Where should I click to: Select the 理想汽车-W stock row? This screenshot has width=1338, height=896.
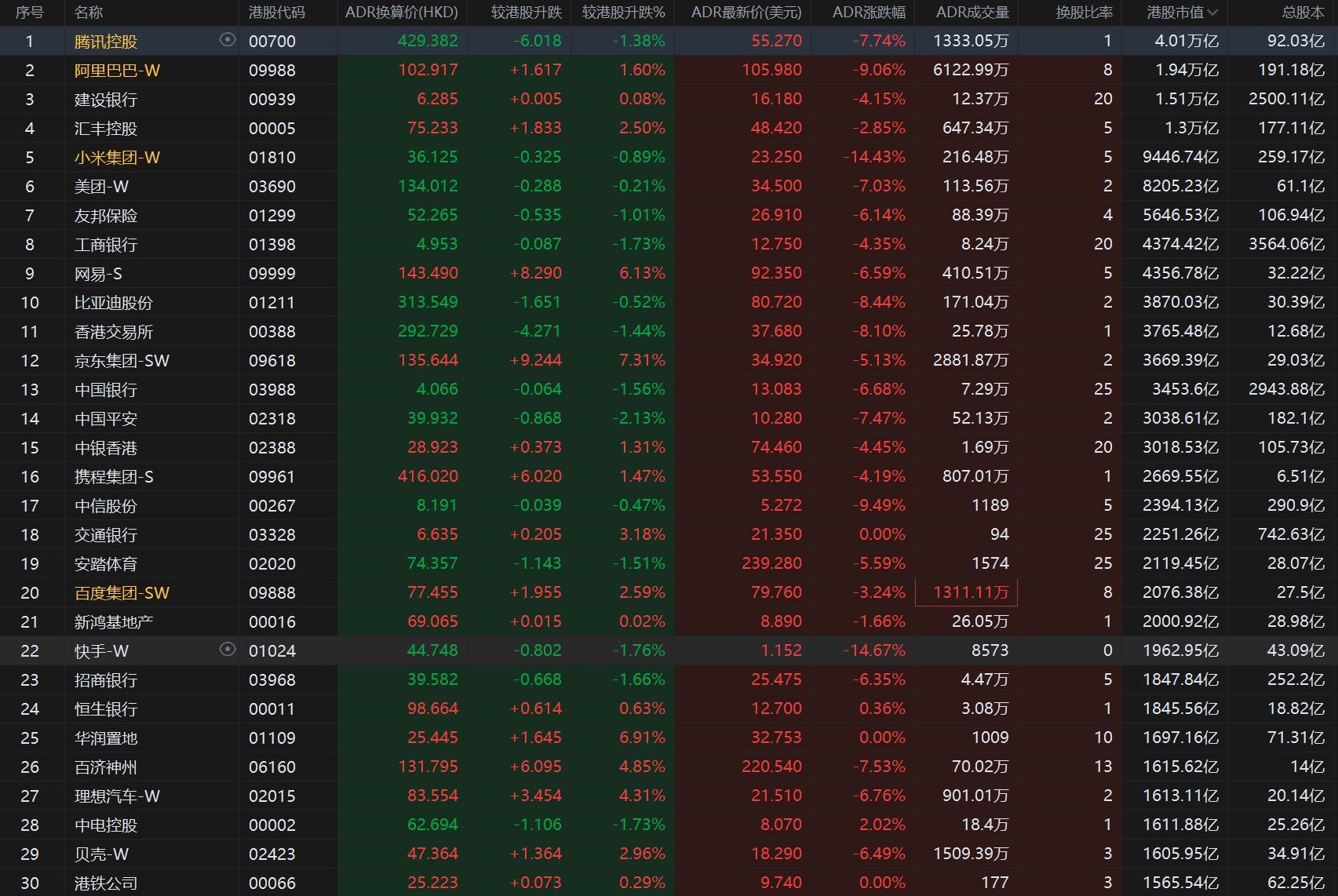click(x=117, y=796)
